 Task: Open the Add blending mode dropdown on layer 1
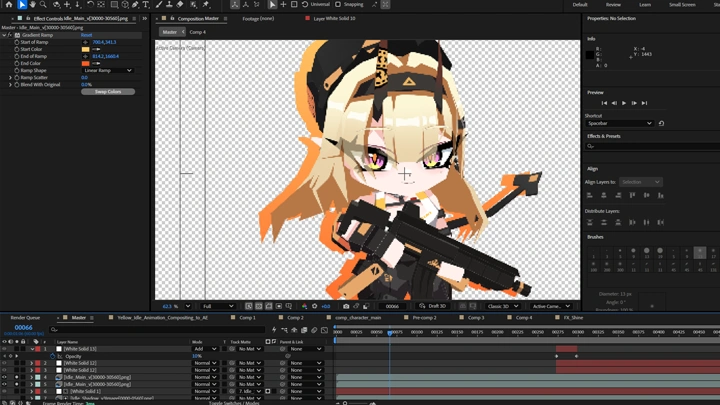pos(204,349)
